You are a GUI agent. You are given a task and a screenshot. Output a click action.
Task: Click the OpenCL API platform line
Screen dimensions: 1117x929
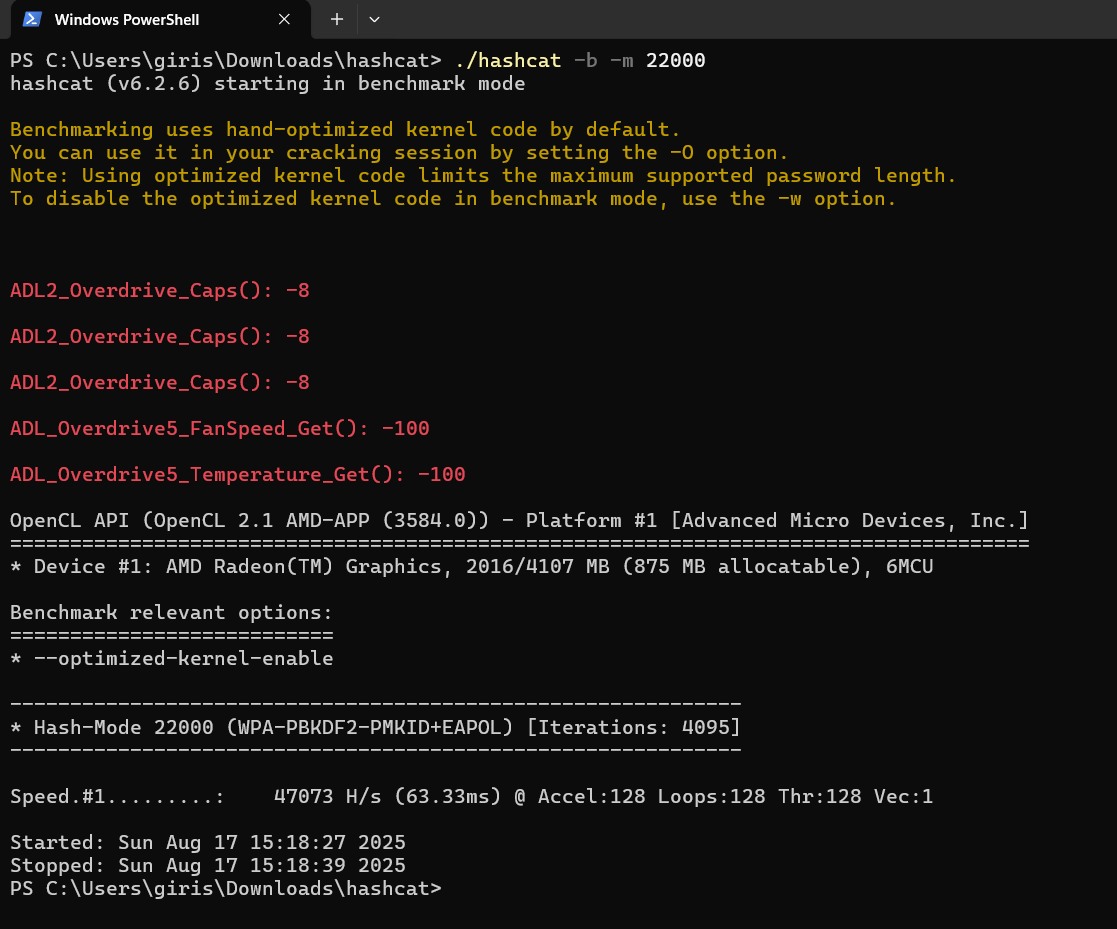518,521
